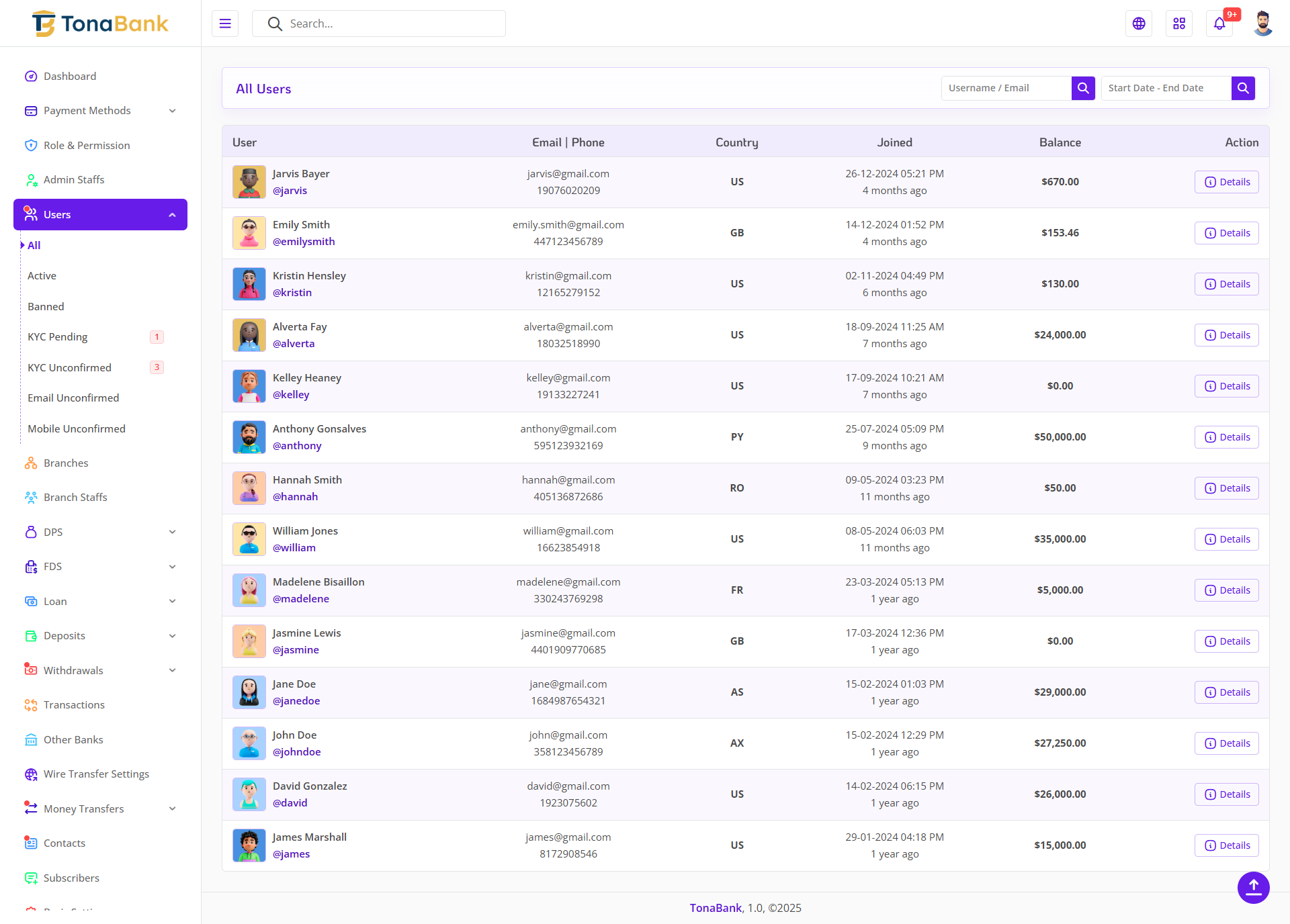Click the admin profile avatar
1290x924 pixels.
tap(1262, 24)
